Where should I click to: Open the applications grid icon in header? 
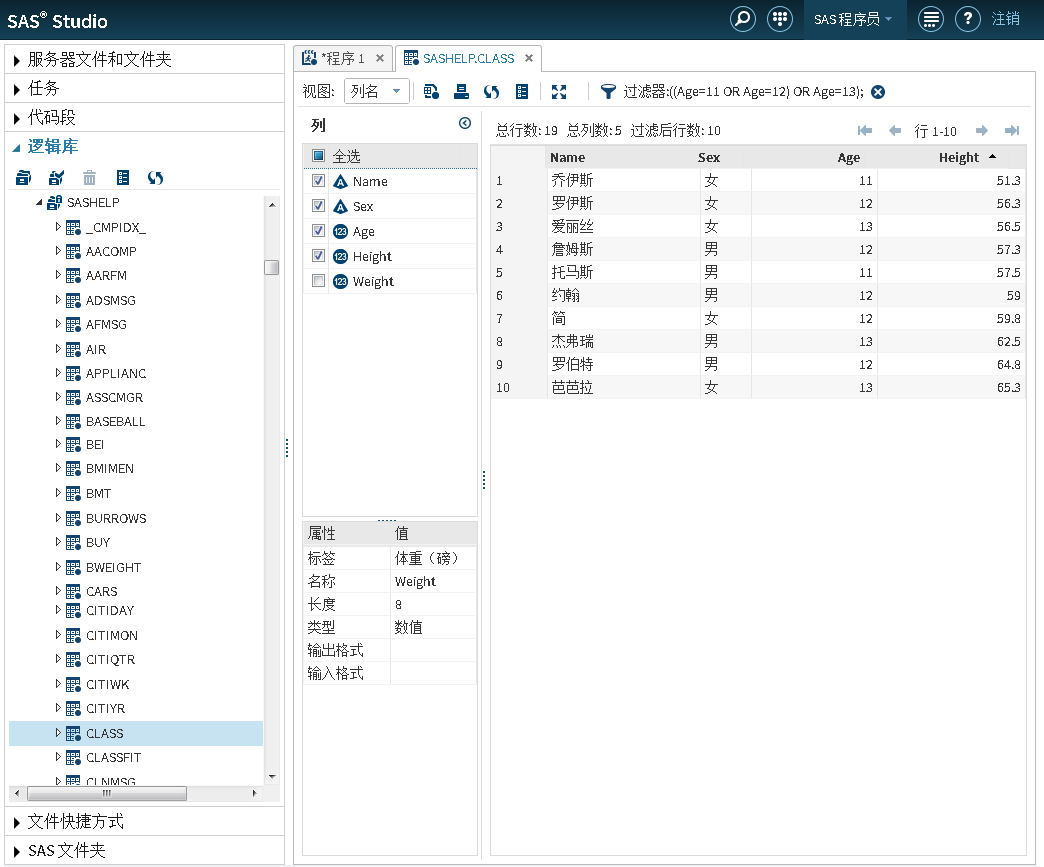pos(779,20)
